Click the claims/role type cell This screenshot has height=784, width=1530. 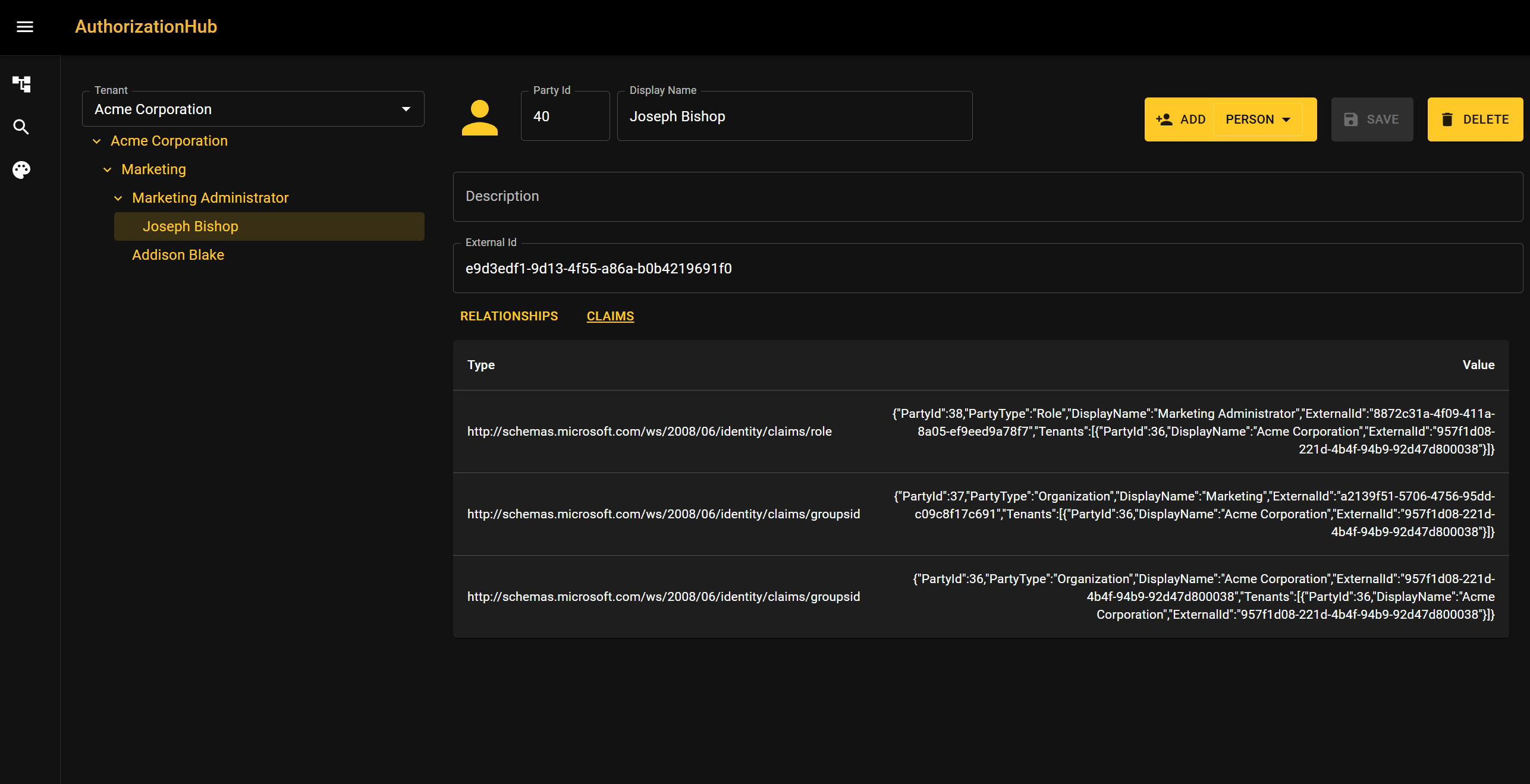649,432
